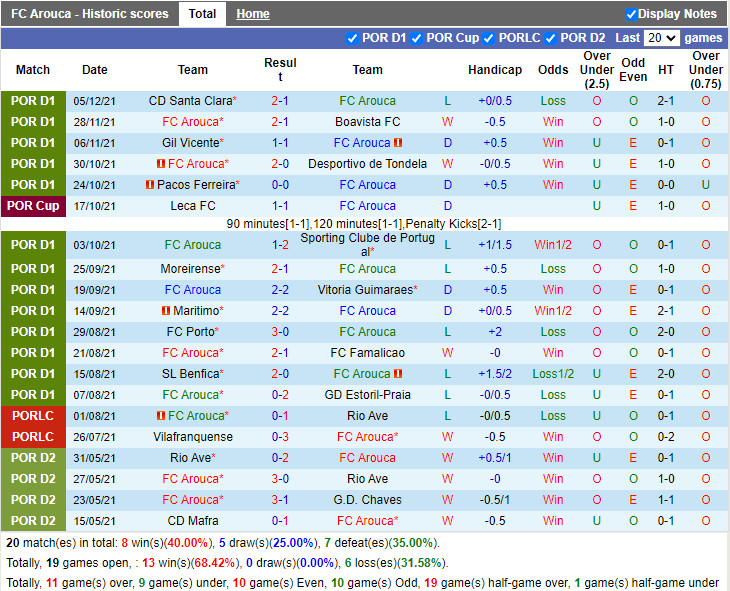The image size is (730, 591).
Task: Click POR Cup league label on 17/10/21
Action: pos(33,206)
